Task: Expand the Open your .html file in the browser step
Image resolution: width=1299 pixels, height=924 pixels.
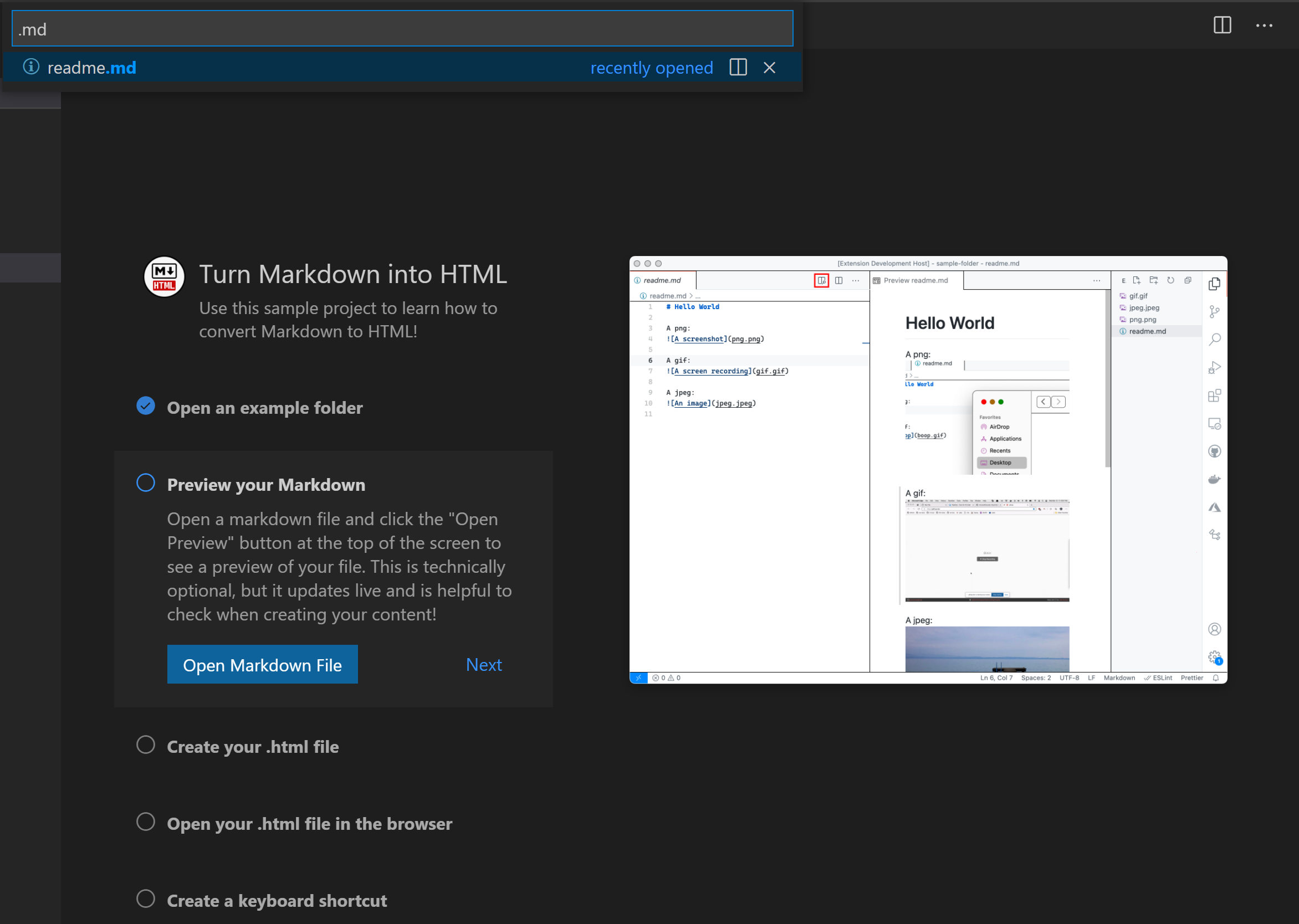Action: [x=309, y=823]
